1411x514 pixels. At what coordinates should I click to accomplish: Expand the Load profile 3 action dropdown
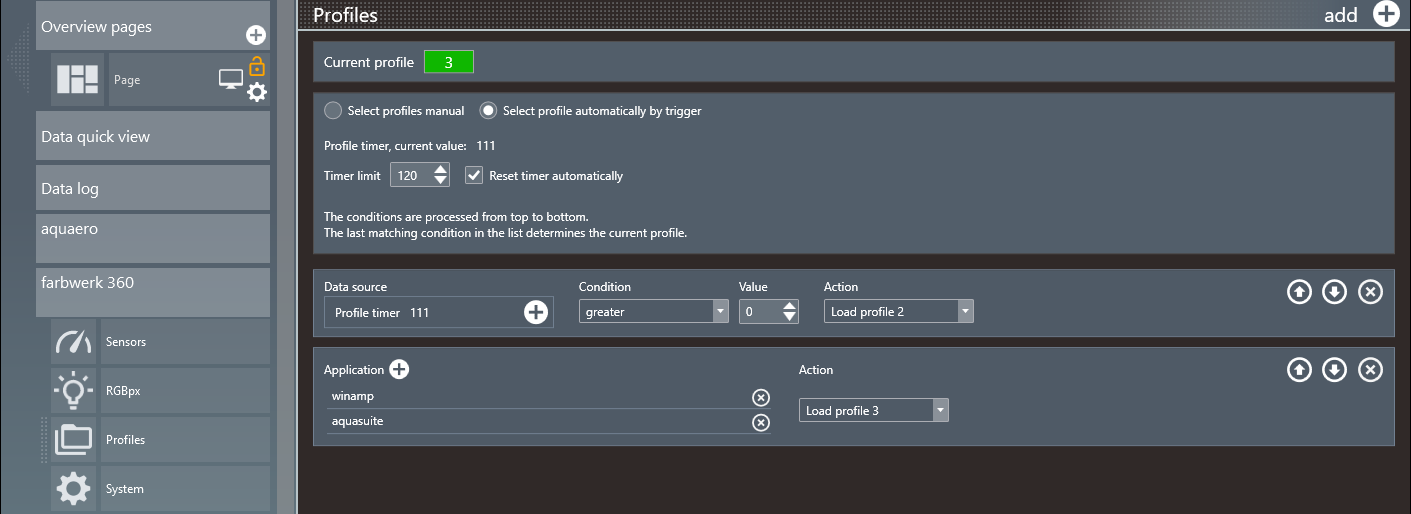pos(873,411)
